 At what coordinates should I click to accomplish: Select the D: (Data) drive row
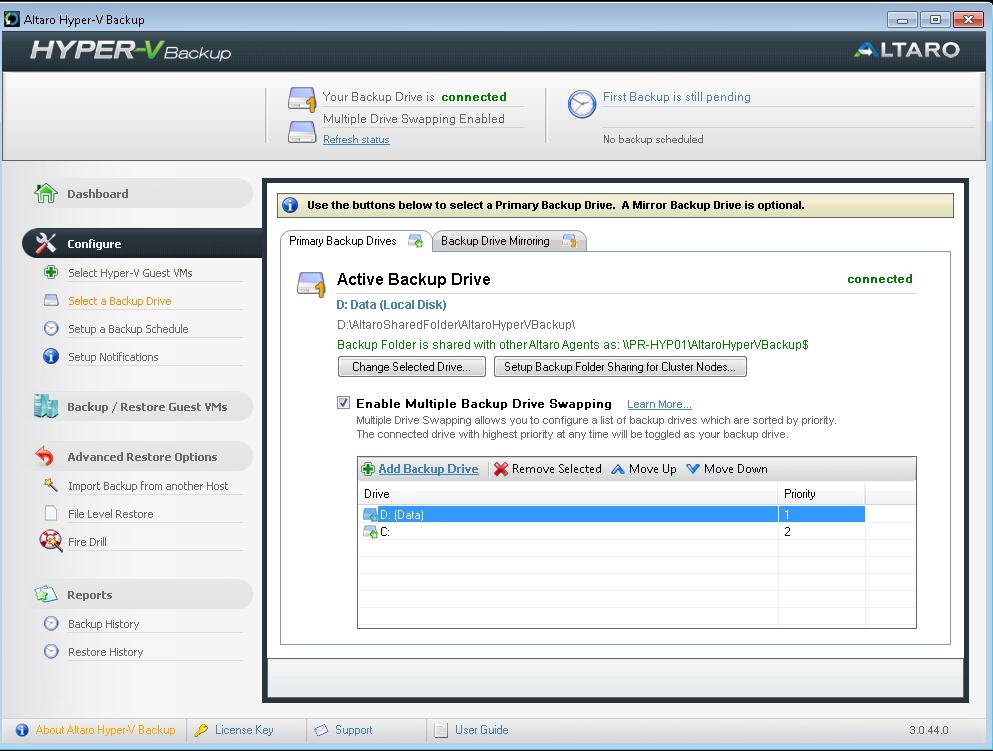click(611, 514)
